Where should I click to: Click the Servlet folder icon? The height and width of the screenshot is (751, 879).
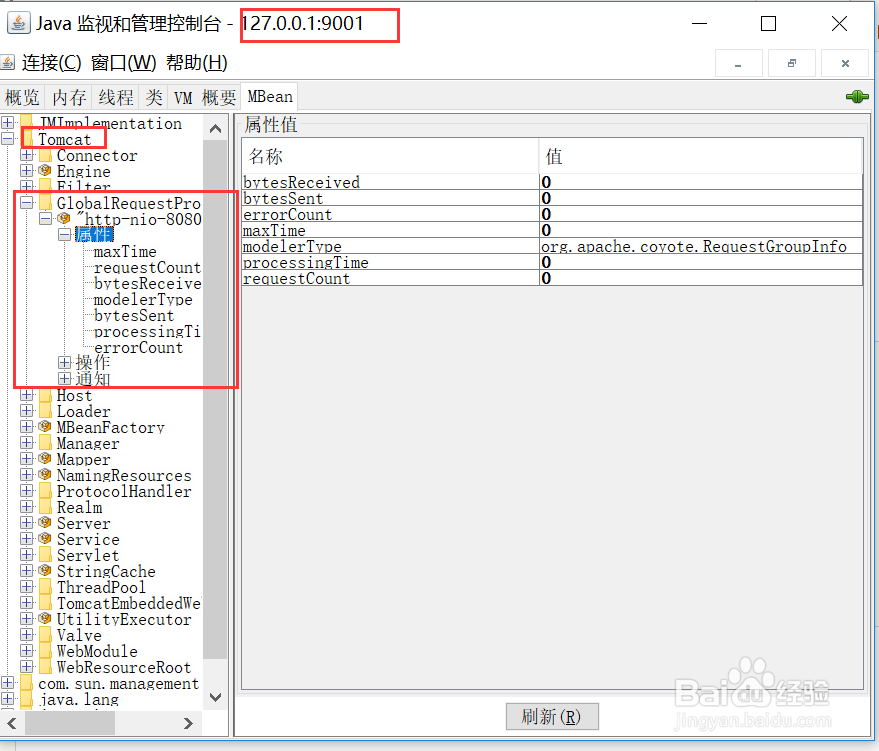click(45, 555)
